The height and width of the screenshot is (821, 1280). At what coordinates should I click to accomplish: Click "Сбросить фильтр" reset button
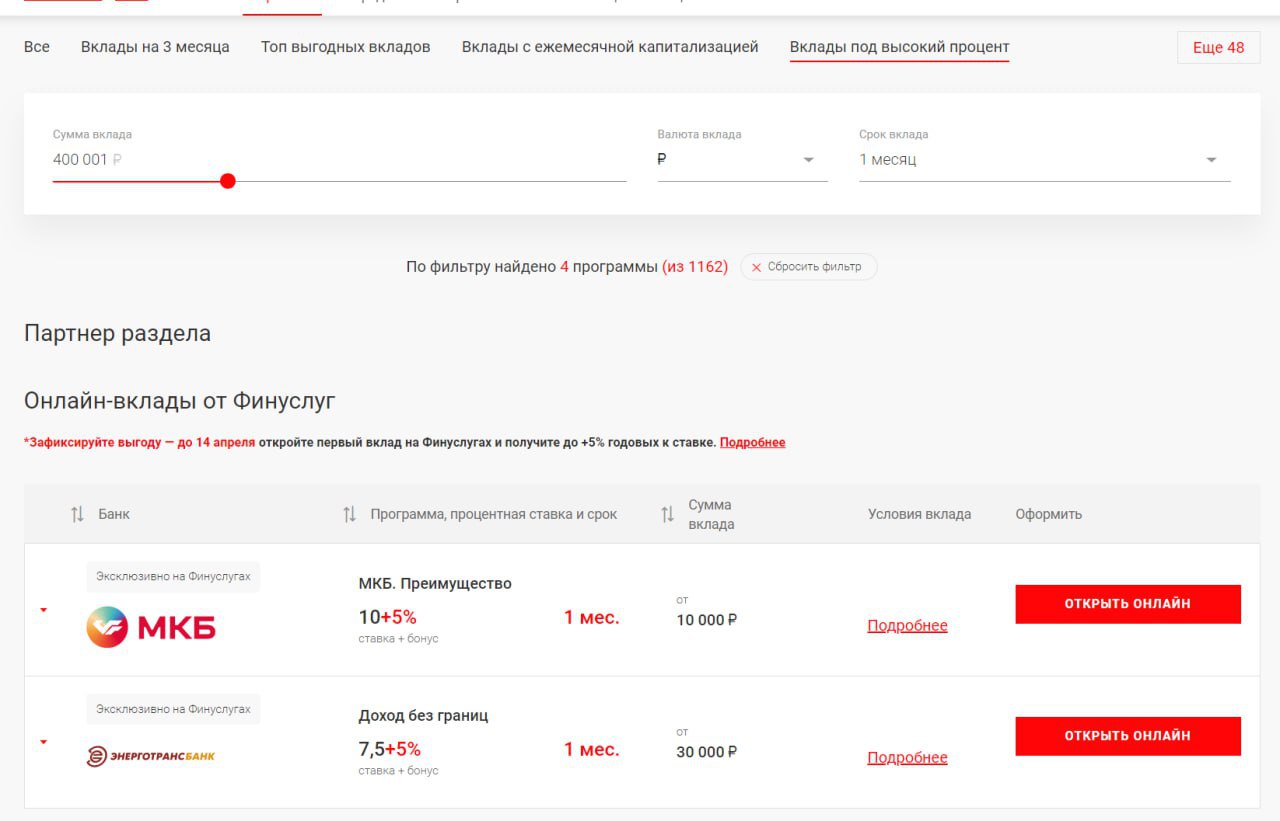pos(808,267)
